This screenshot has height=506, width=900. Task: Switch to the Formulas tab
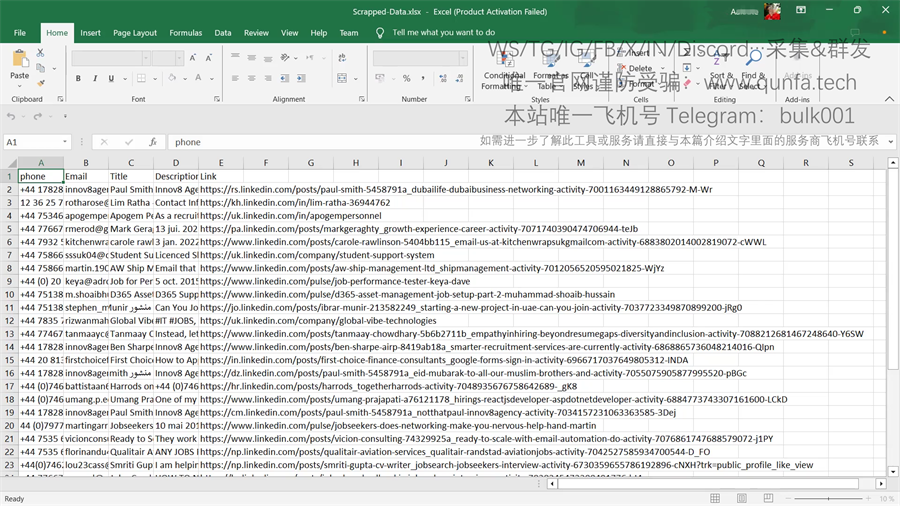pyautogui.click(x=185, y=33)
